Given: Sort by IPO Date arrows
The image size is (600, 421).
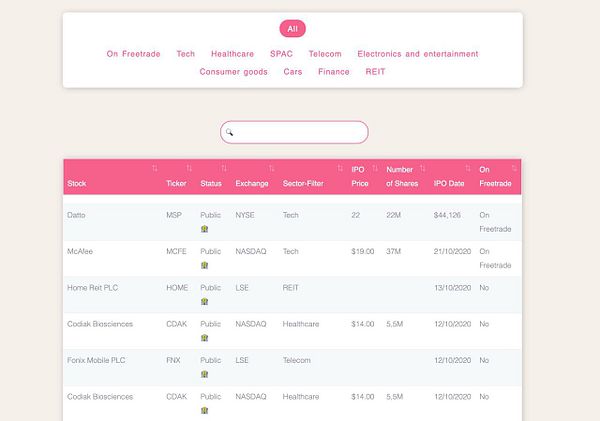Looking at the screenshot, I should (x=468, y=168).
